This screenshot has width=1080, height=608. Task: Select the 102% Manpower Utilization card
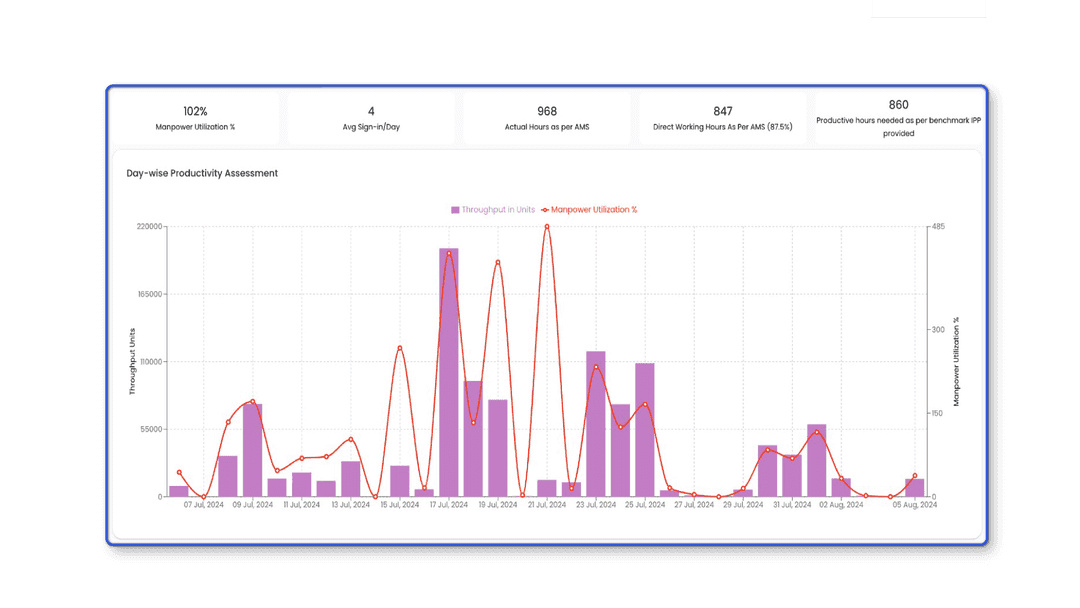coord(195,118)
